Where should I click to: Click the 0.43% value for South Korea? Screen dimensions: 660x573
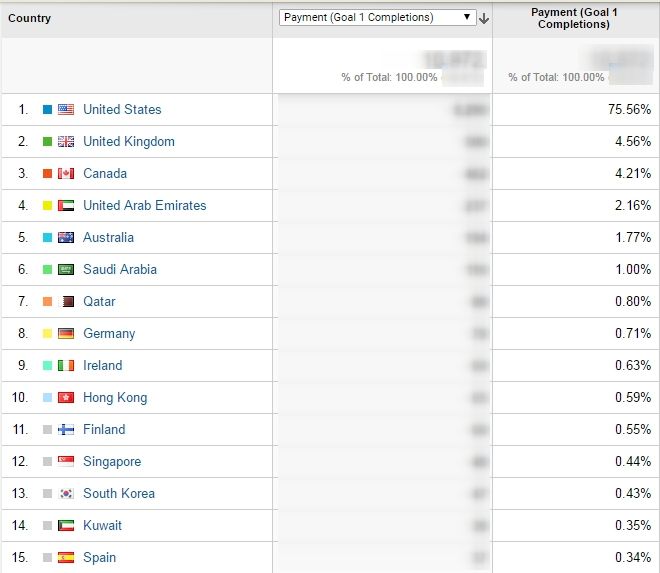coord(633,493)
